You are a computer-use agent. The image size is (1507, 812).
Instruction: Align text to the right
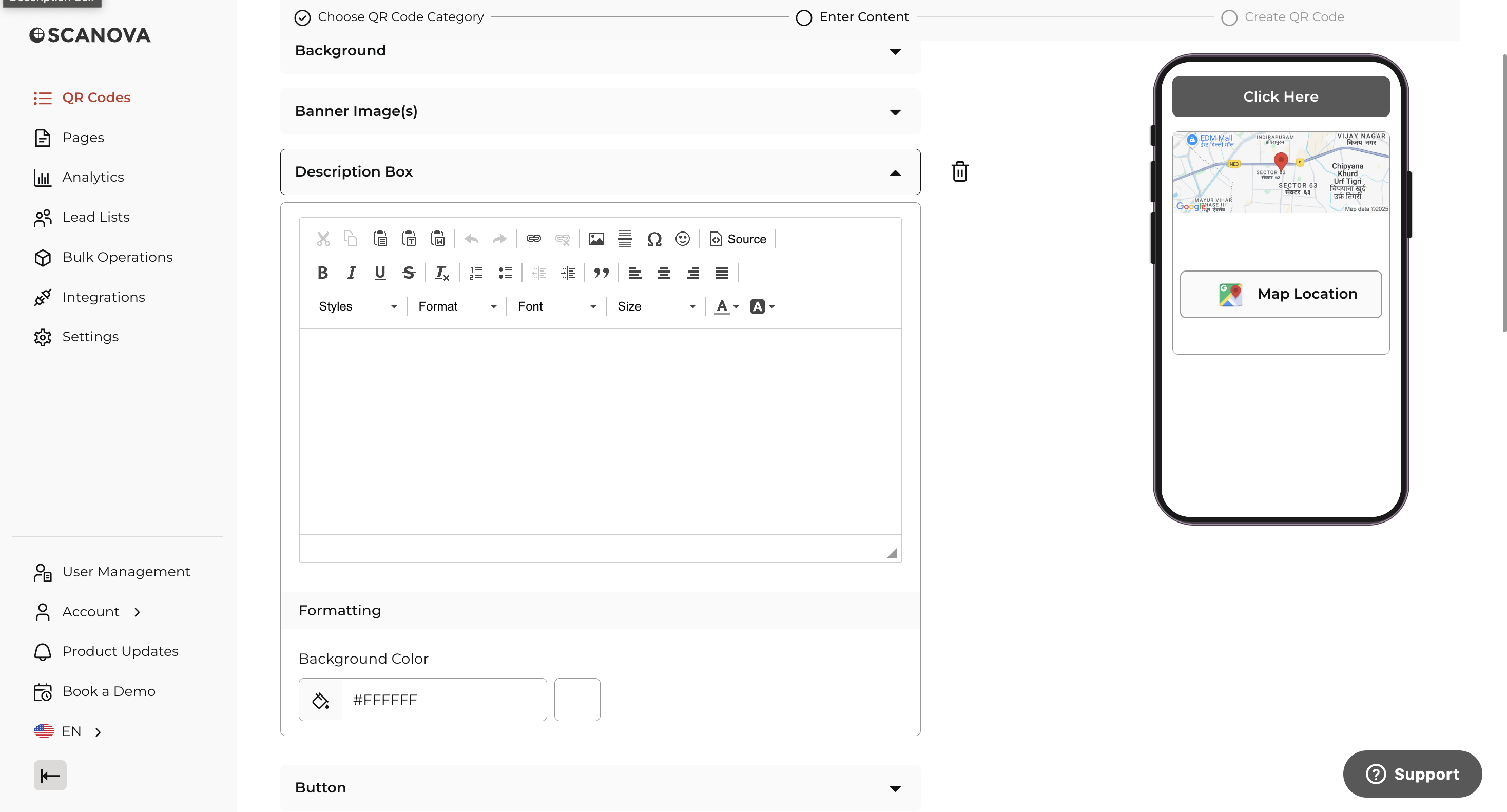pos(692,273)
